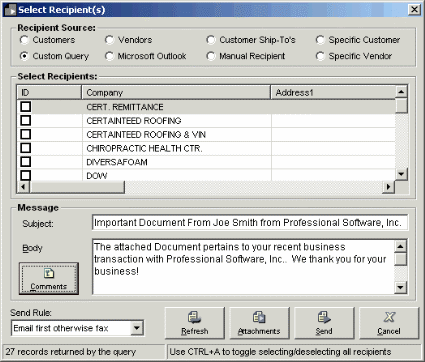Check the box for DIVERSAFOAM
The width and height of the screenshot is (425, 362).
(x=26, y=162)
